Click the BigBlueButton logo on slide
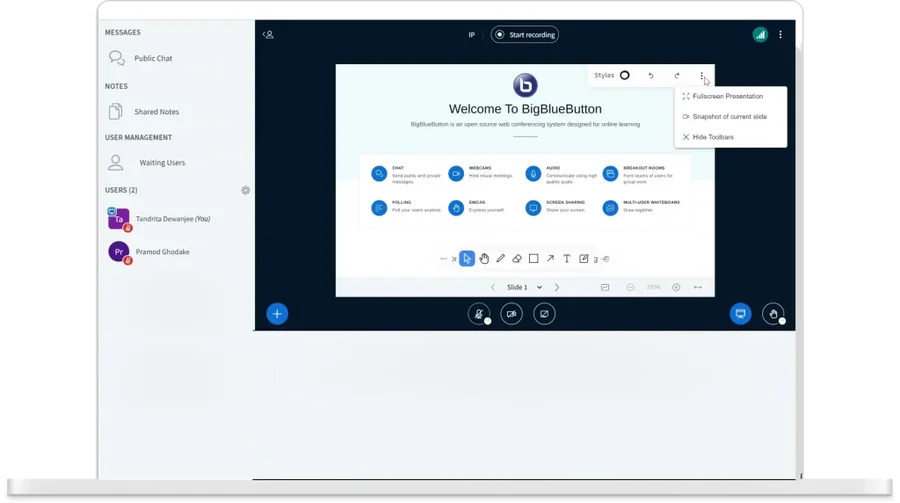This screenshot has height=503, width=900. (525, 86)
